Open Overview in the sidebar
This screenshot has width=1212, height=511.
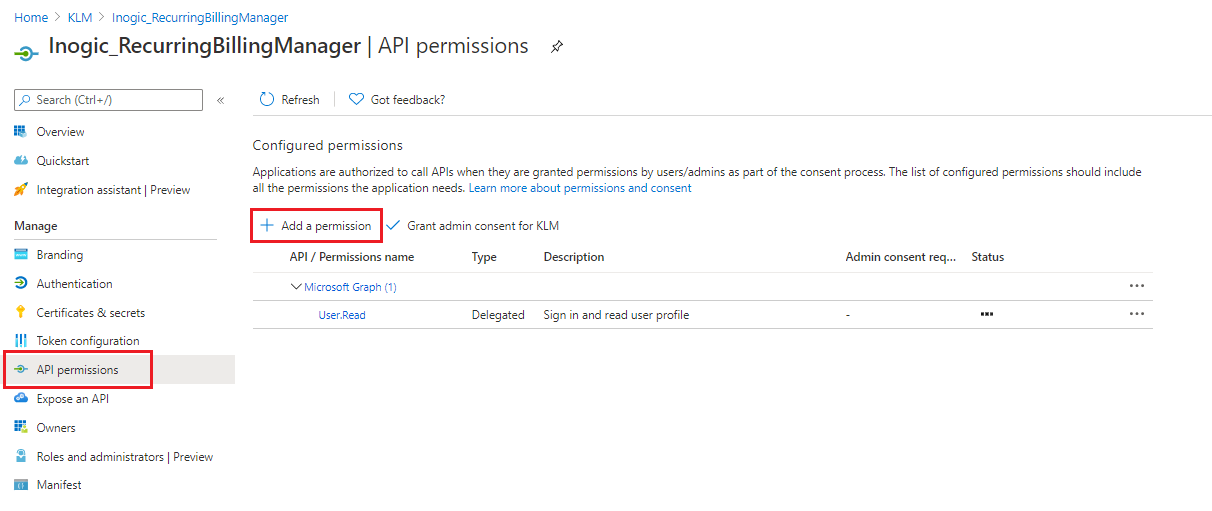click(61, 132)
